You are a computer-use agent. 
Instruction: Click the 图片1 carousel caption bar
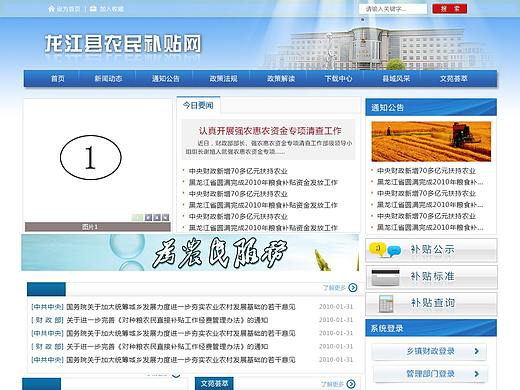(98, 227)
